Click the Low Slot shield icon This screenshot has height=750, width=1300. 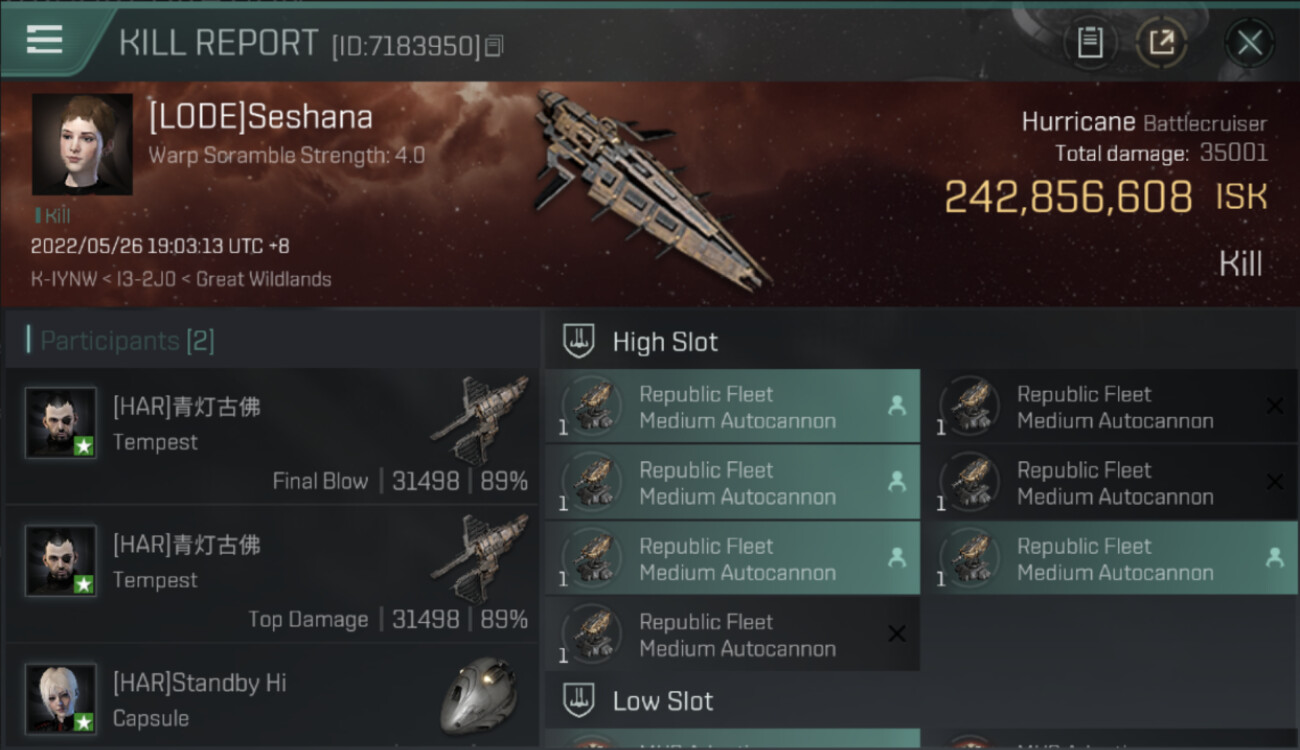point(579,700)
